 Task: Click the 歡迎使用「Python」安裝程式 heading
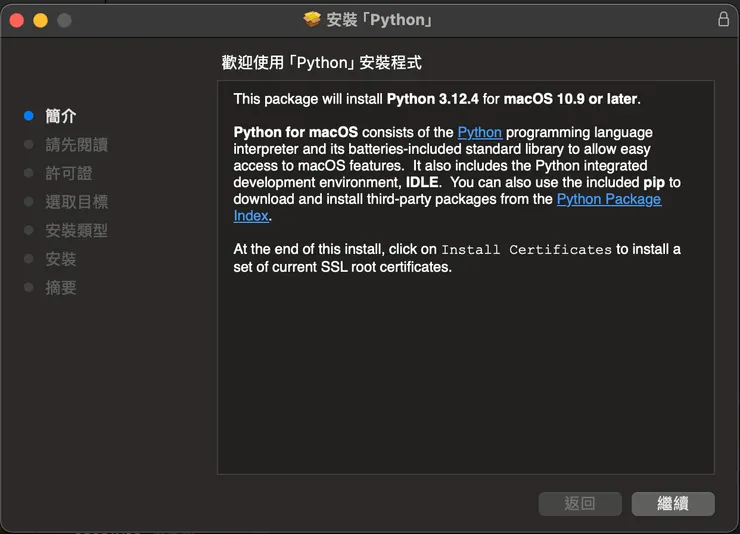click(322, 63)
